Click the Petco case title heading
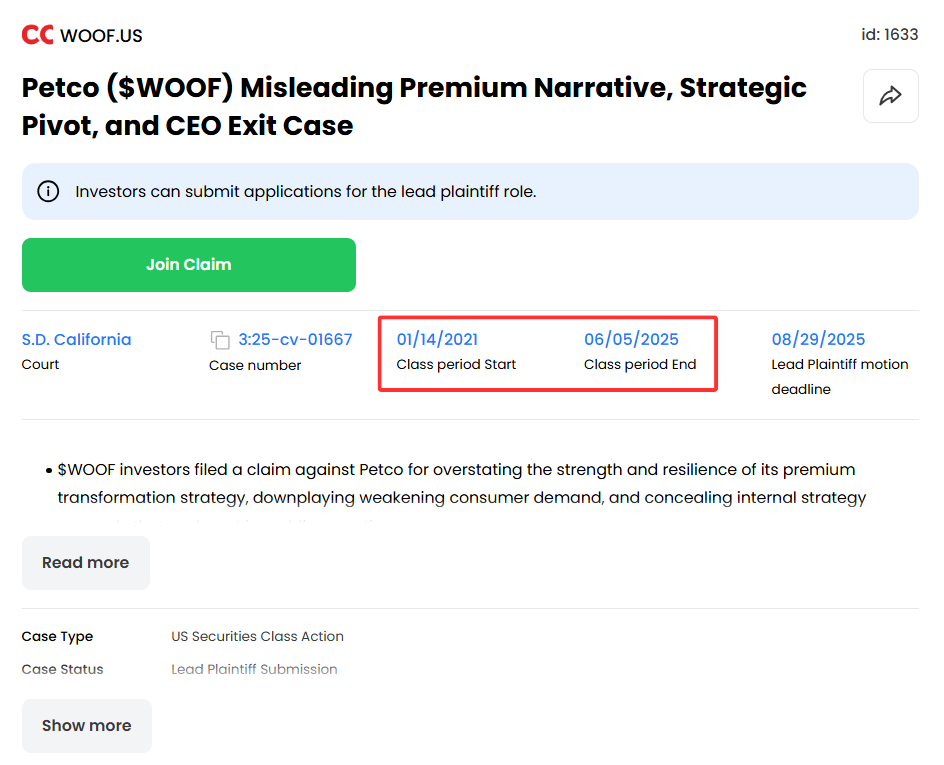Viewport: 944px width, 765px height. click(414, 107)
